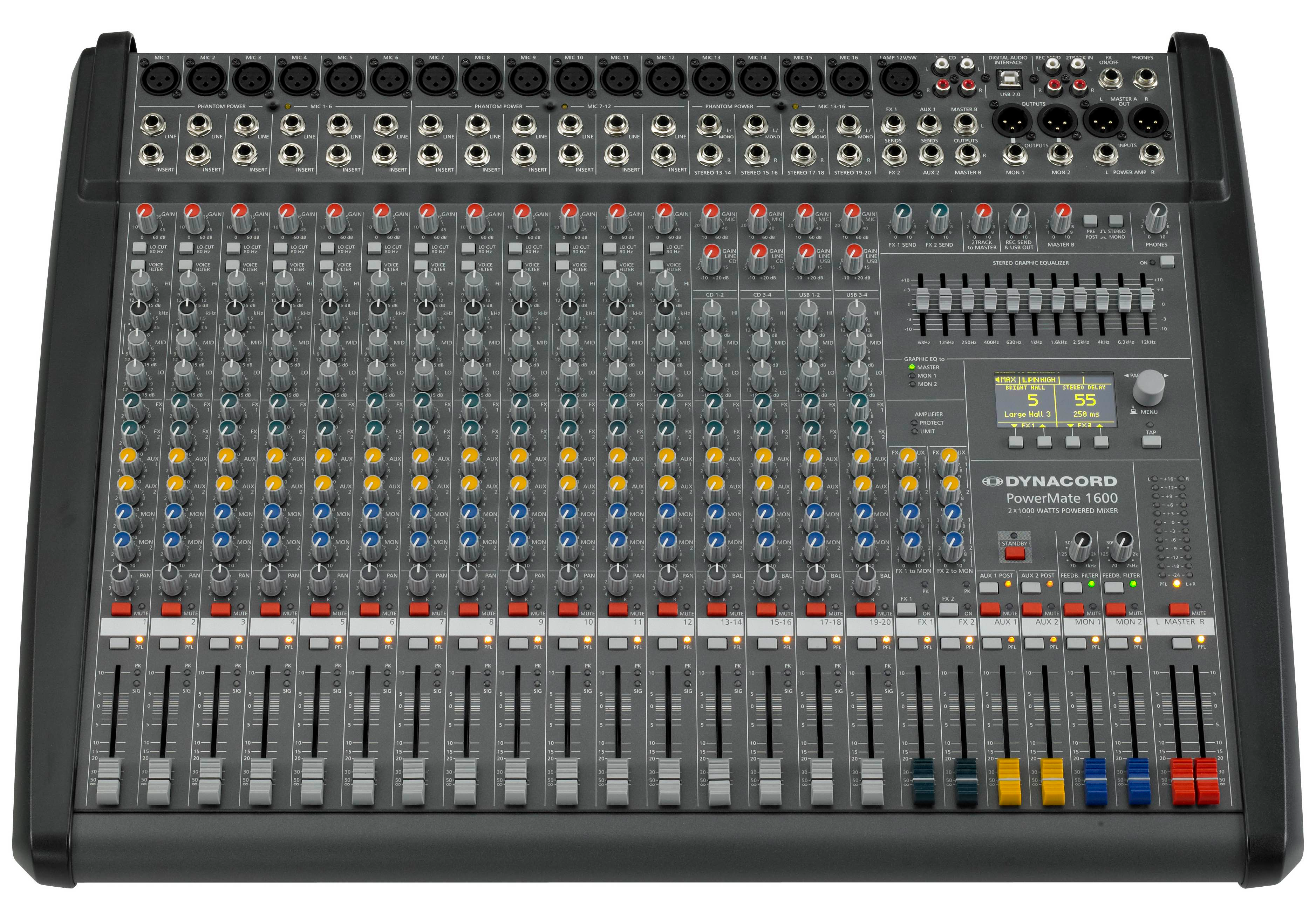The height and width of the screenshot is (921, 1316).
Task: Click the 'STEREO GRAPHIC EQUALIZER' label
Action: tap(1031, 263)
